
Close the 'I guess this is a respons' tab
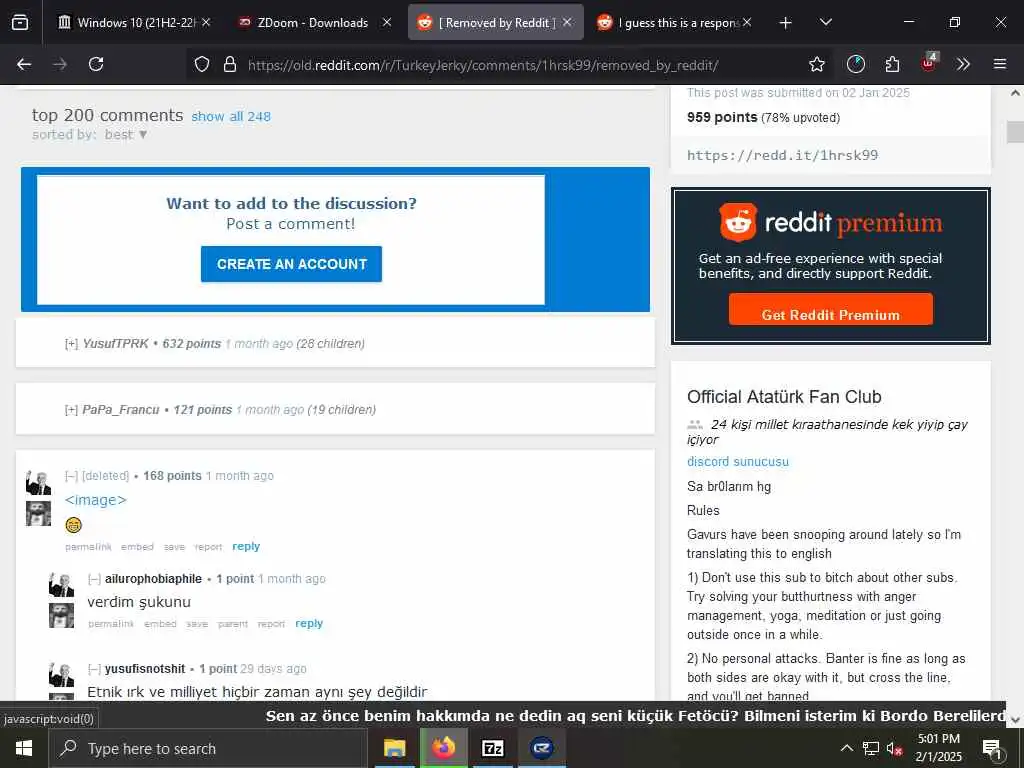[747, 22]
